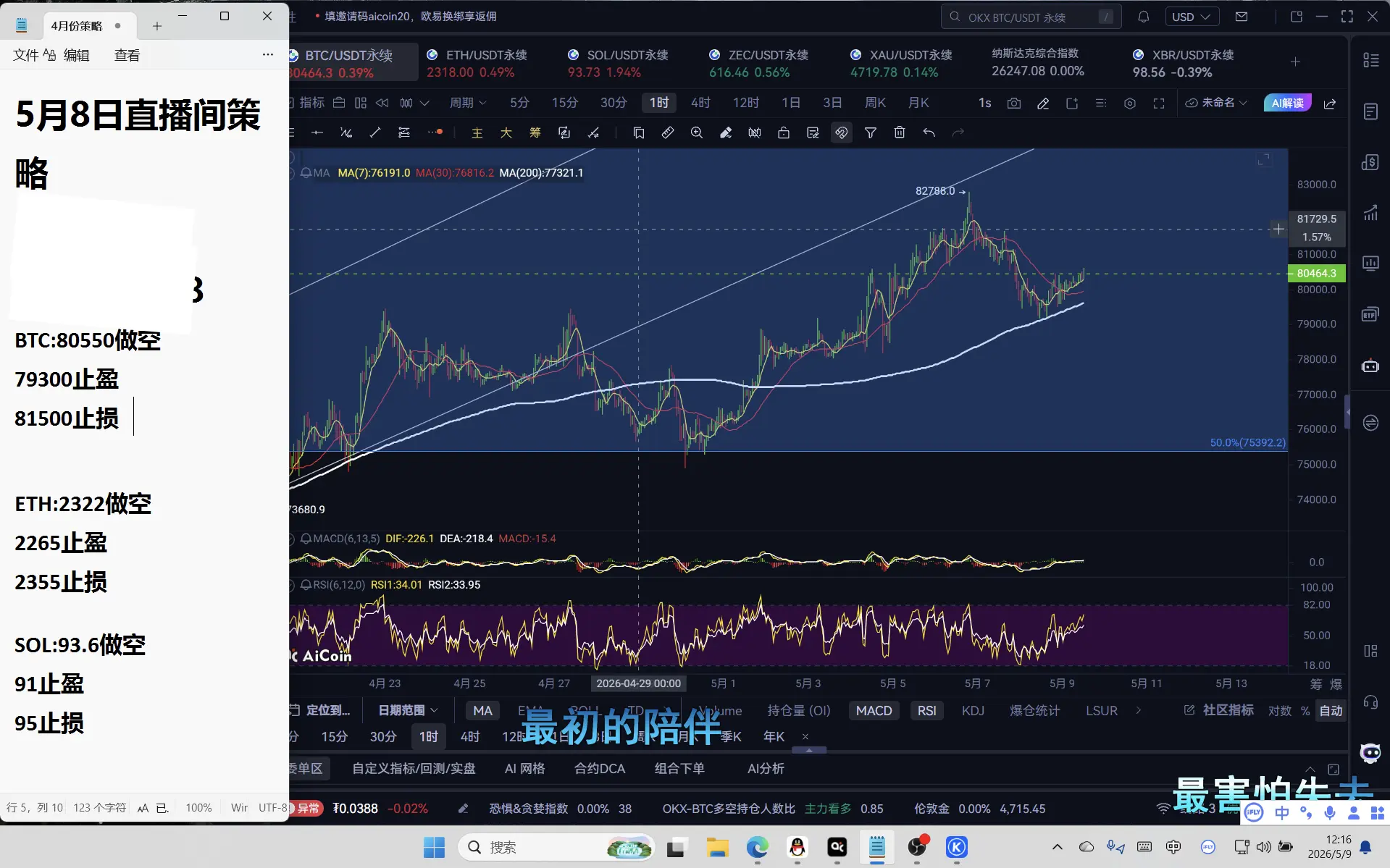Select the trend line drawing tool
Viewport: 1390px width, 868px height.
(x=375, y=132)
